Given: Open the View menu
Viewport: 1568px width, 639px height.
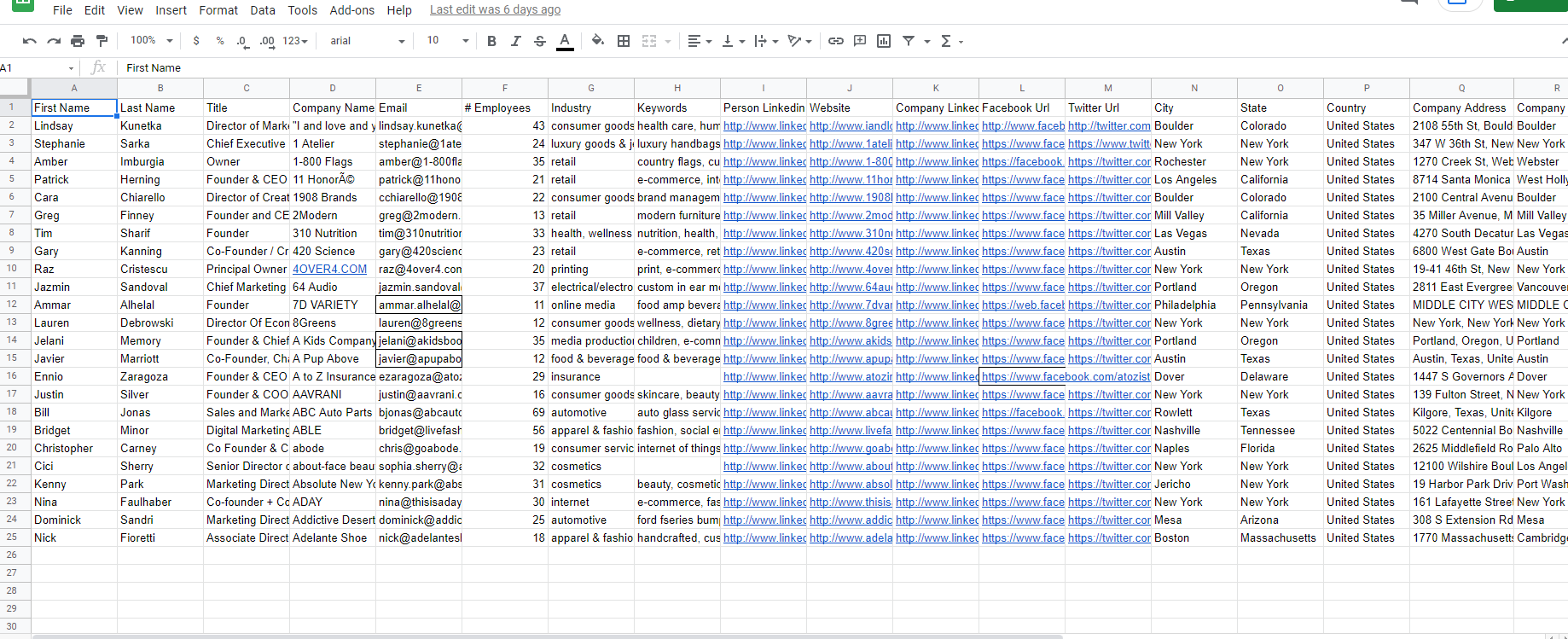Looking at the screenshot, I should [x=130, y=10].
